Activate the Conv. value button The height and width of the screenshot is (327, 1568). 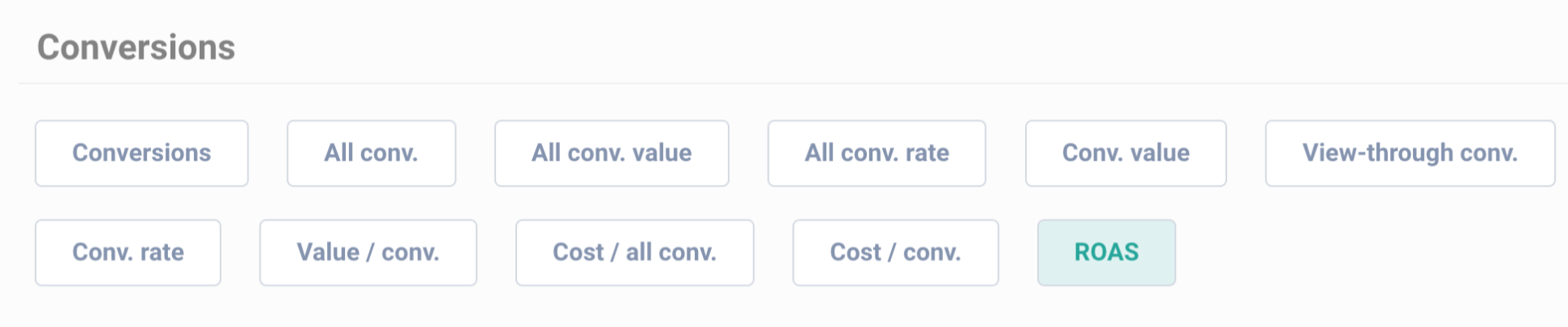[1126, 153]
